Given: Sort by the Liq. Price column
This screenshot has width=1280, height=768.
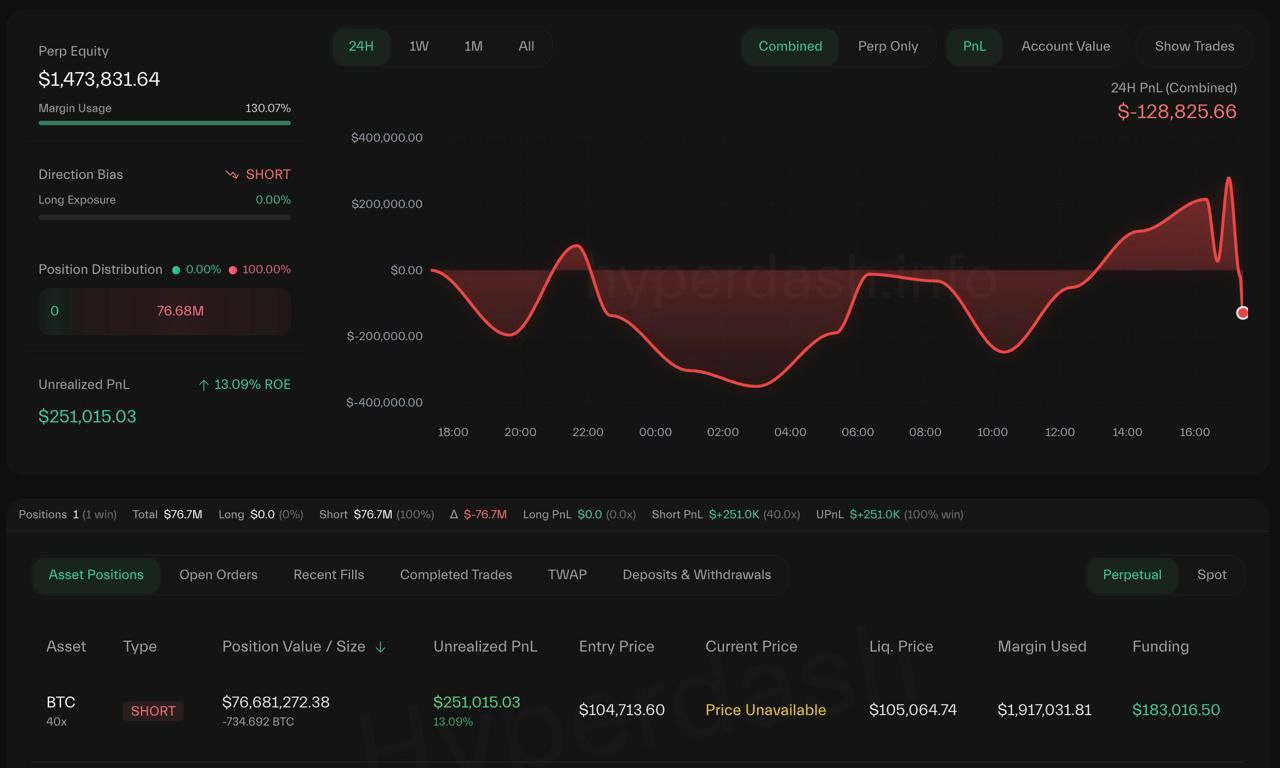Looking at the screenshot, I should coord(901,647).
